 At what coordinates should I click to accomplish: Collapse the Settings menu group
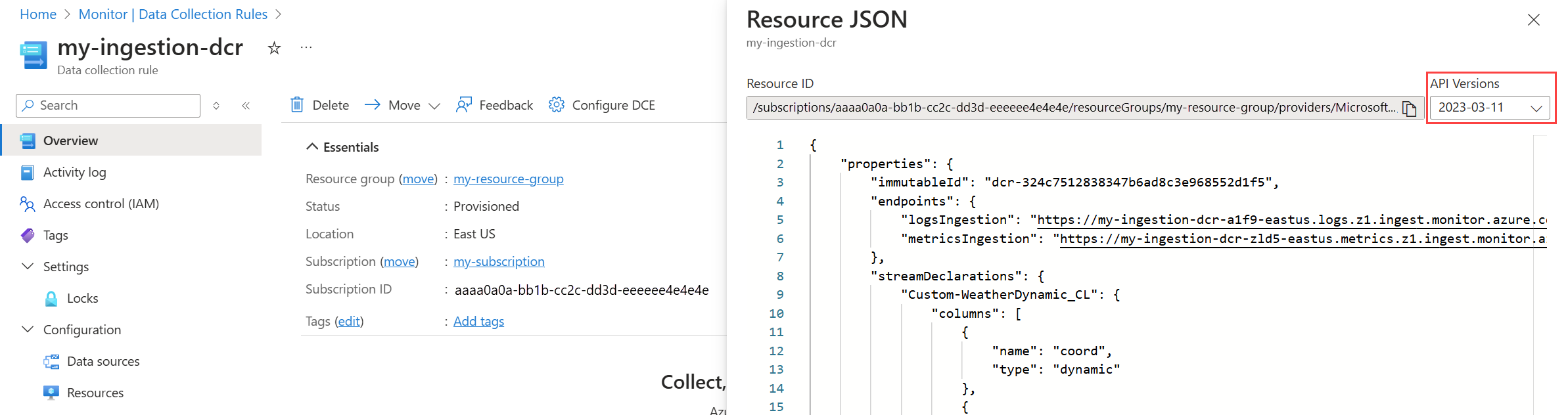point(28,267)
